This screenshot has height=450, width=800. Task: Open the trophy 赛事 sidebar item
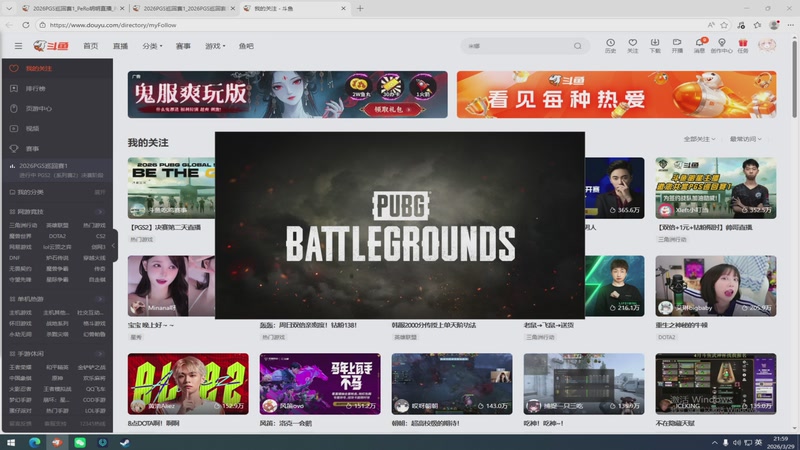[57, 148]
